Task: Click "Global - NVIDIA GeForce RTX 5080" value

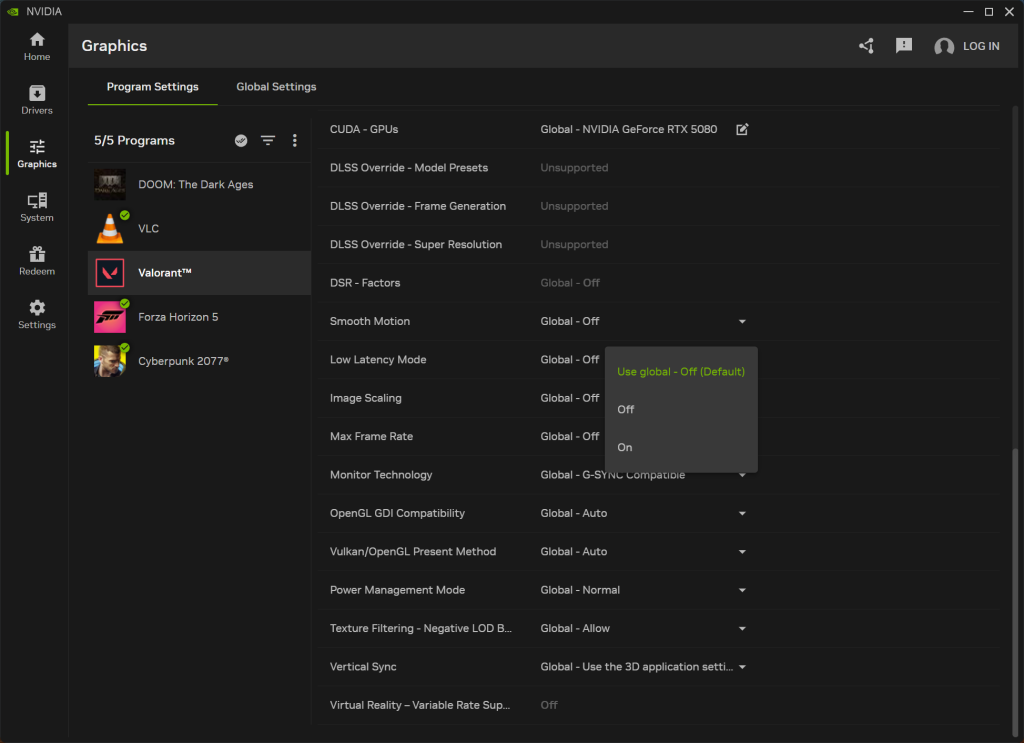Action: click(628, 129)
